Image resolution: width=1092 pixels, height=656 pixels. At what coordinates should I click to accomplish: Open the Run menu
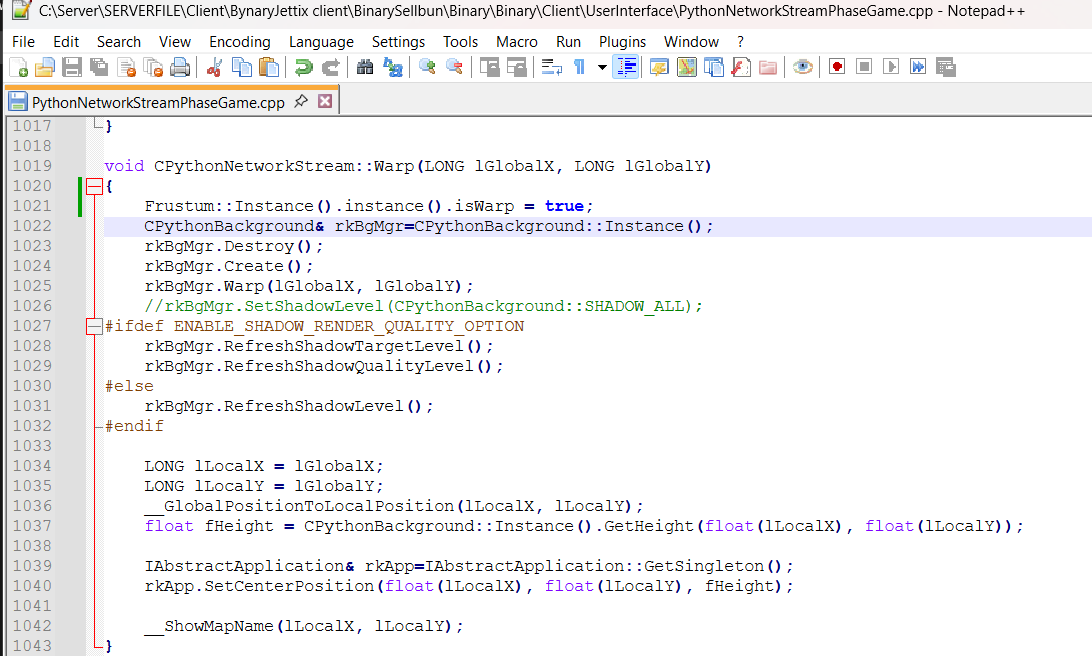[x=568, y=42]
